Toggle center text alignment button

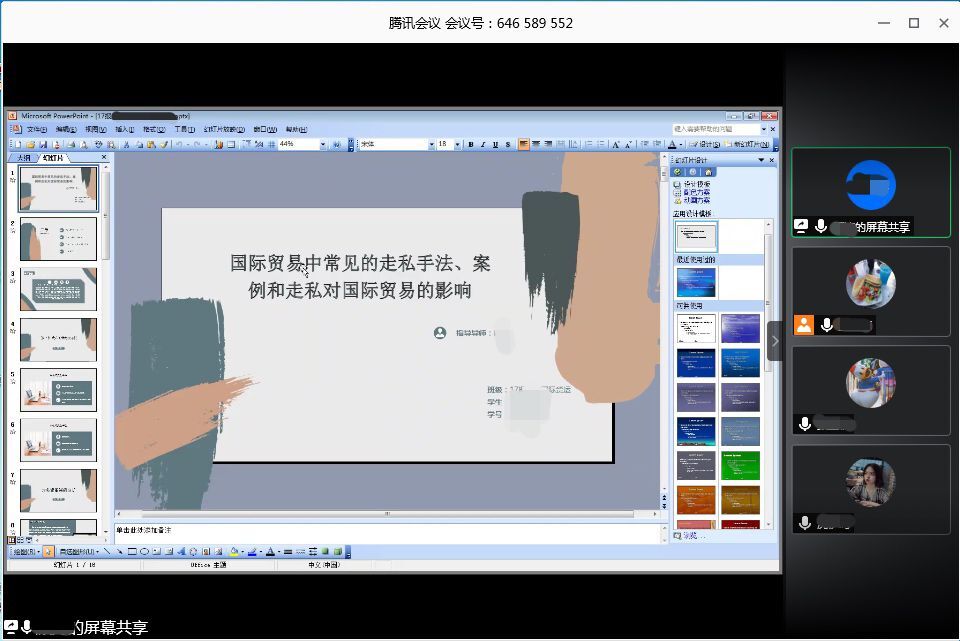tap(536, 144)
